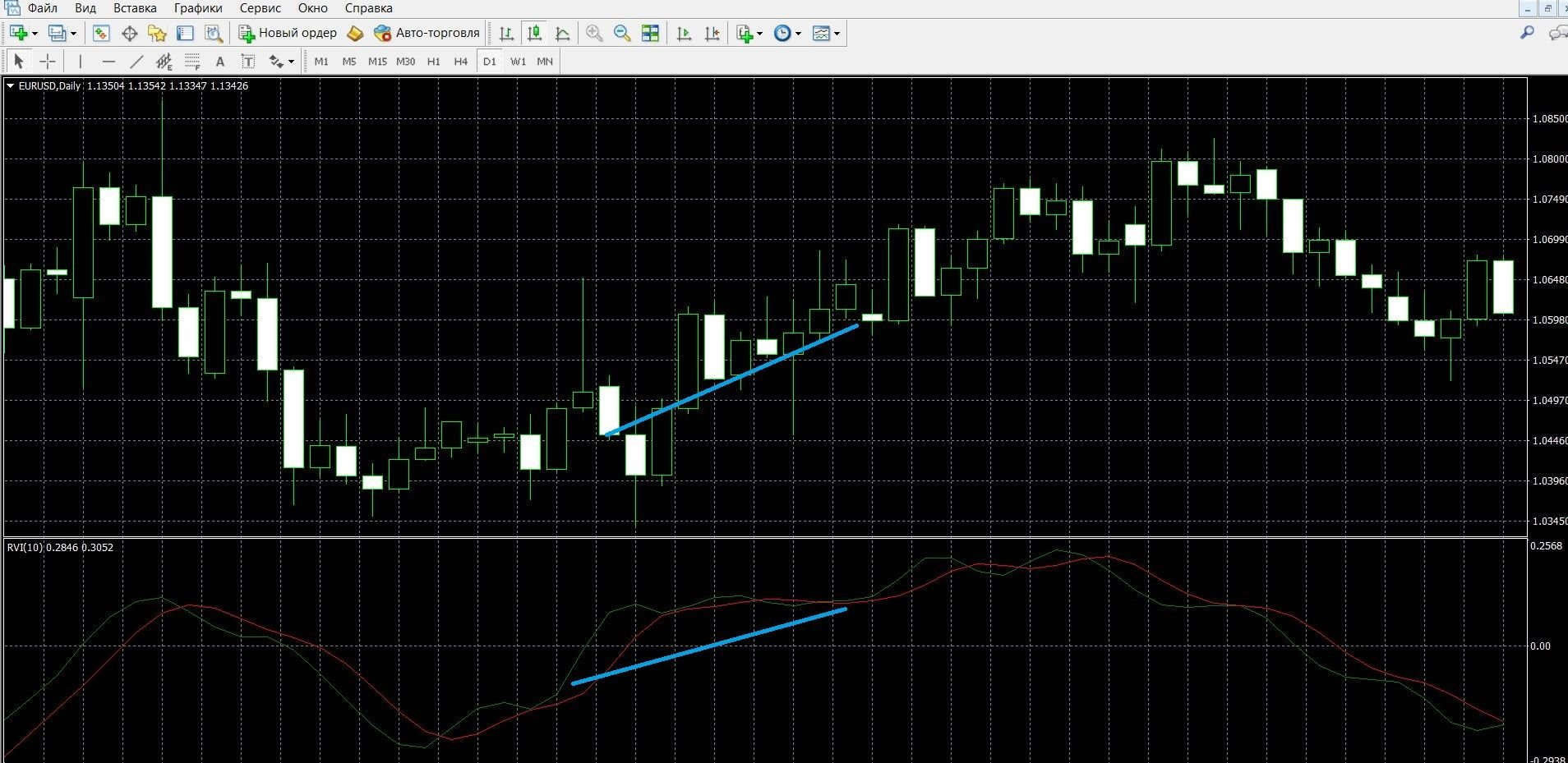Toggle chart shift icon
The height and width of the screenshot is (763, 1568).
click(712, 34)
